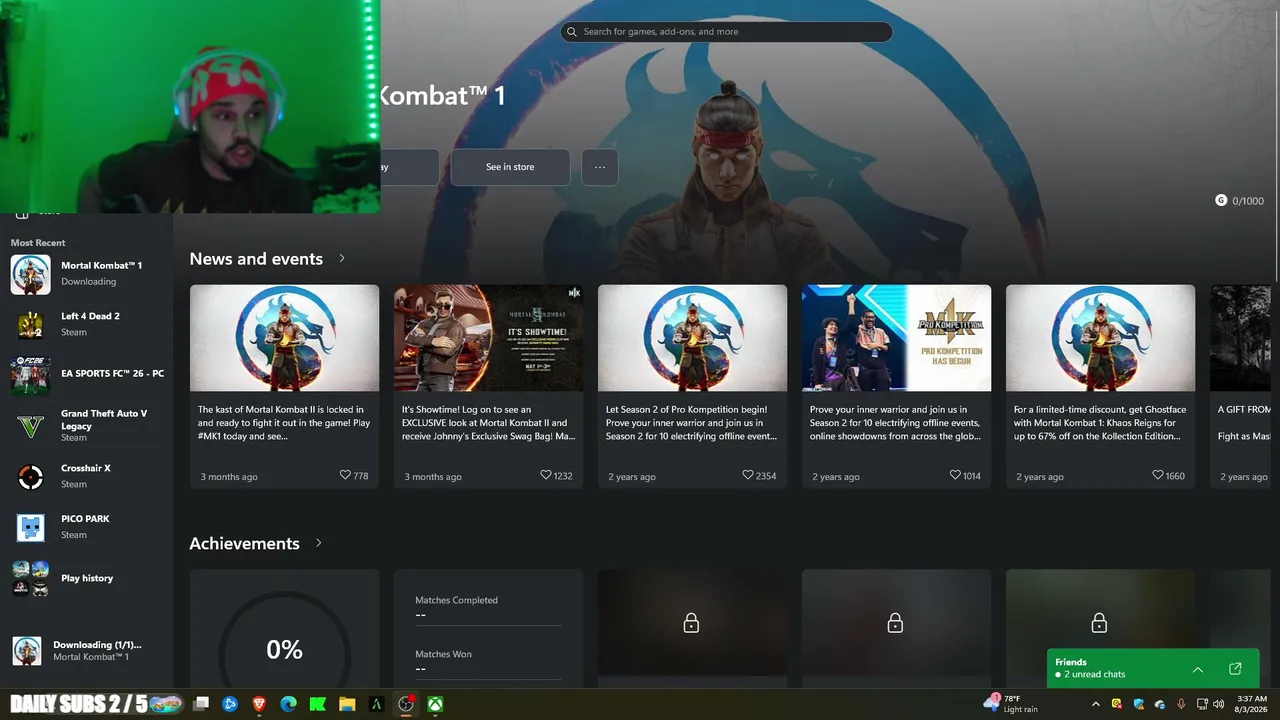The width and height of the screenshot is (1280, 720).
Task: Open the Xbox app from the taskbar
Action: (x=436, y=704)
